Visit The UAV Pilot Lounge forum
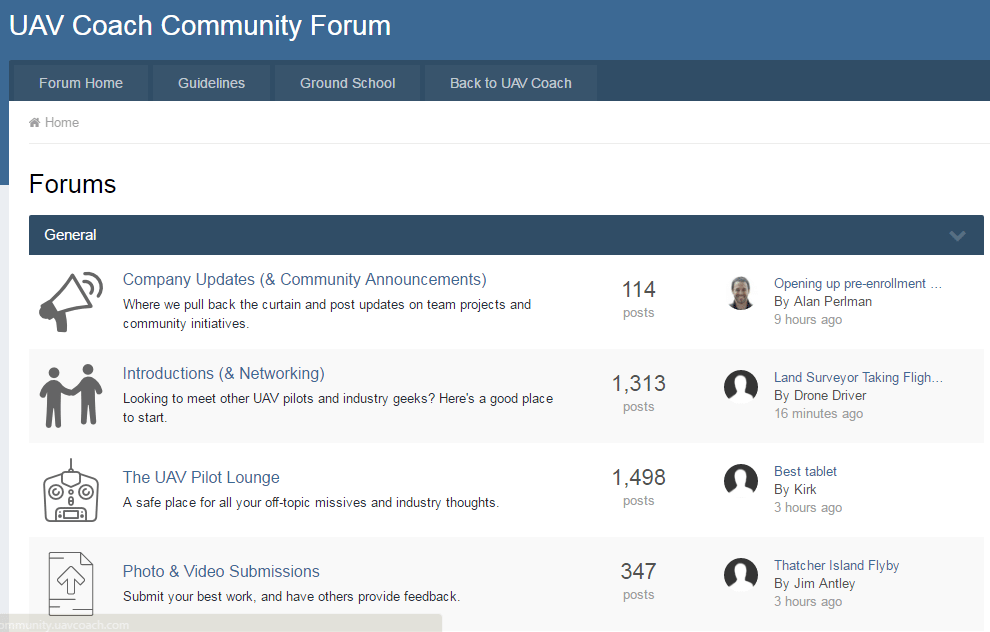This screenshot has width=990, height=632. tap(201, 478)
